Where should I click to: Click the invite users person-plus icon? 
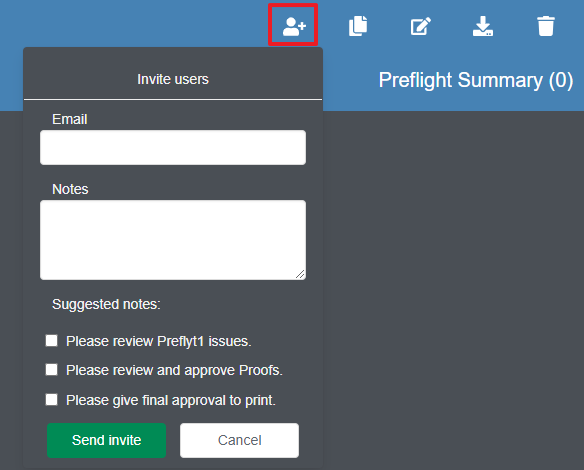[x=294, y=26]
